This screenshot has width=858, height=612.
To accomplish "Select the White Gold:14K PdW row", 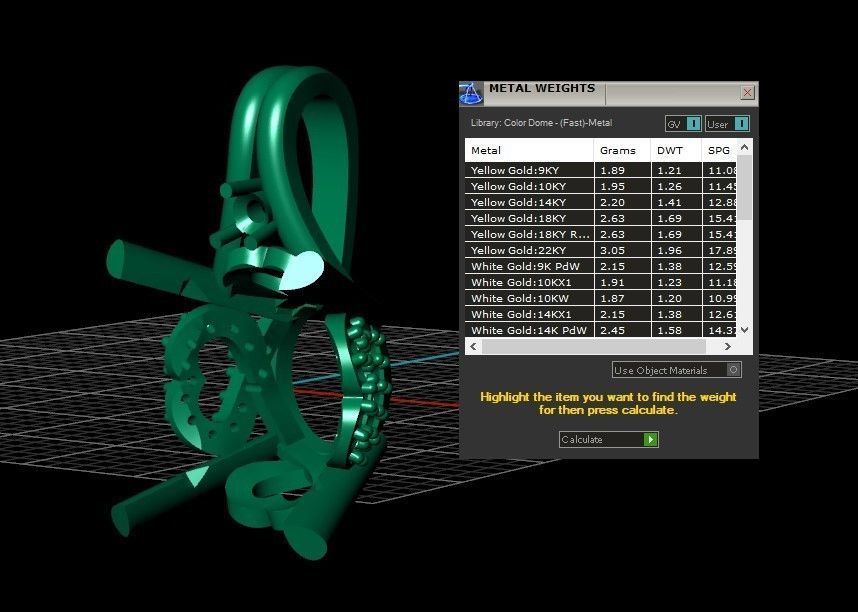I will coord(601,330).
